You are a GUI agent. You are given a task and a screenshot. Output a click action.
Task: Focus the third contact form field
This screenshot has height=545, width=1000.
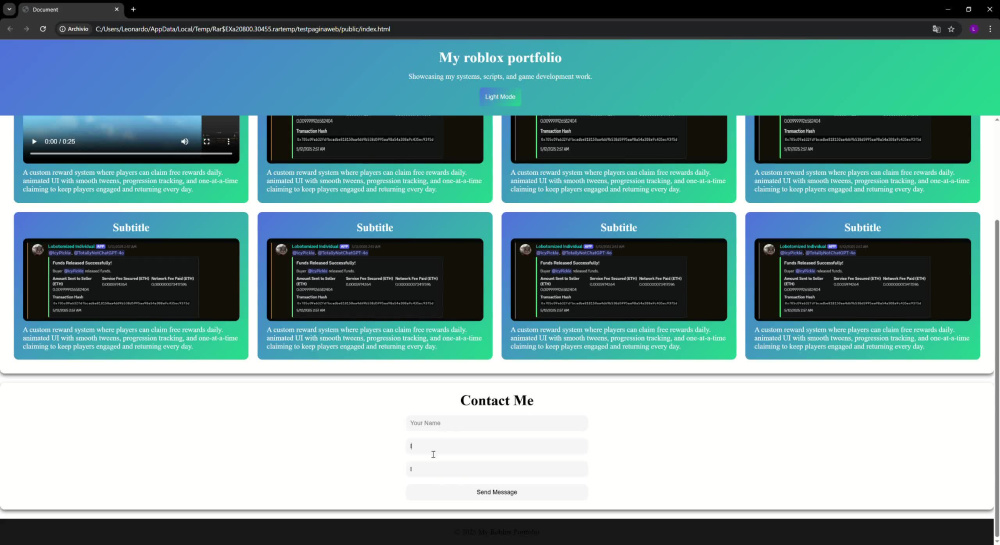[x=497, y=469]
